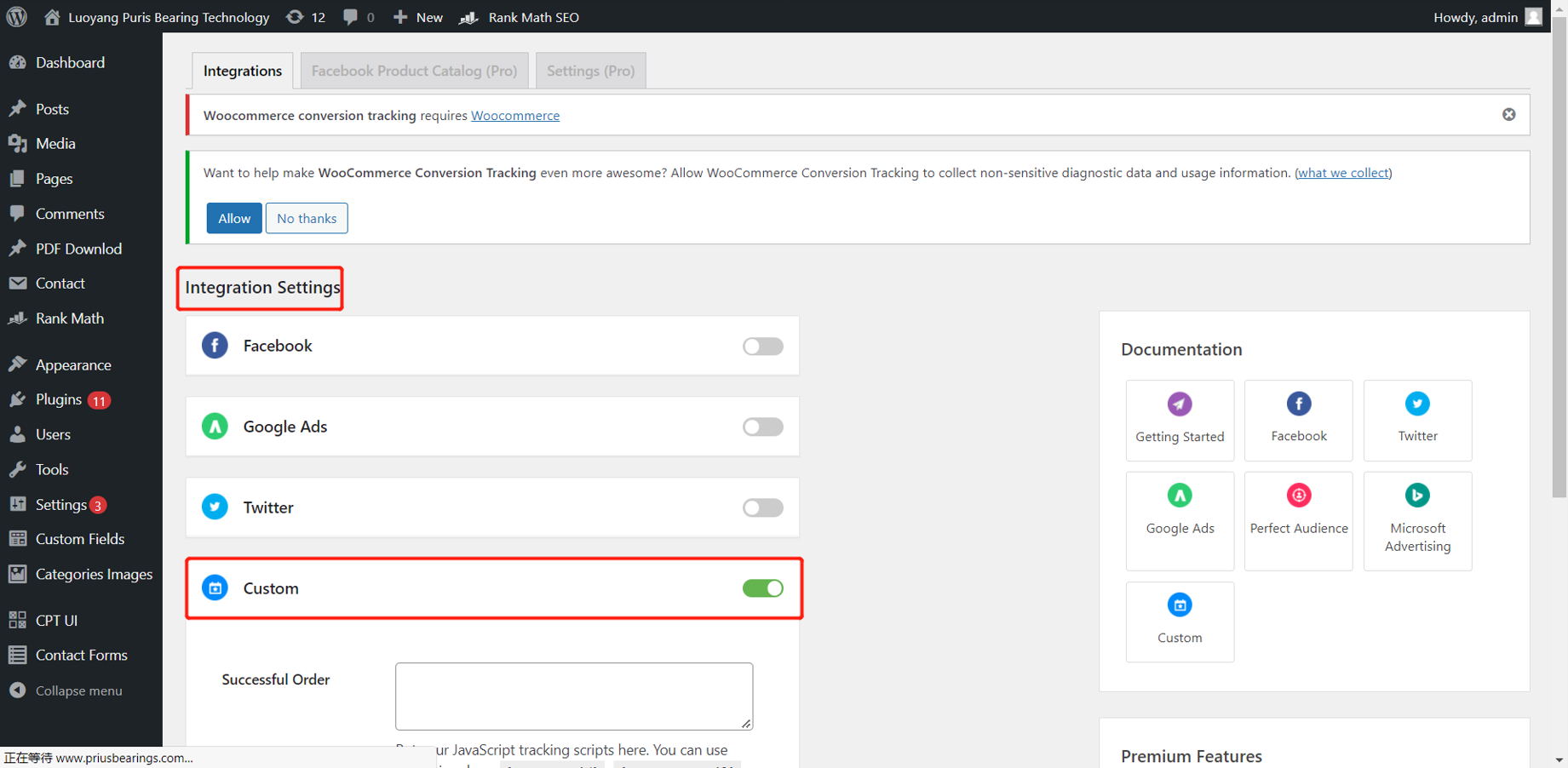Screen dimensions: 1568x768
Task: Open Getting Started documentation card
Action: pos(1180,421)
